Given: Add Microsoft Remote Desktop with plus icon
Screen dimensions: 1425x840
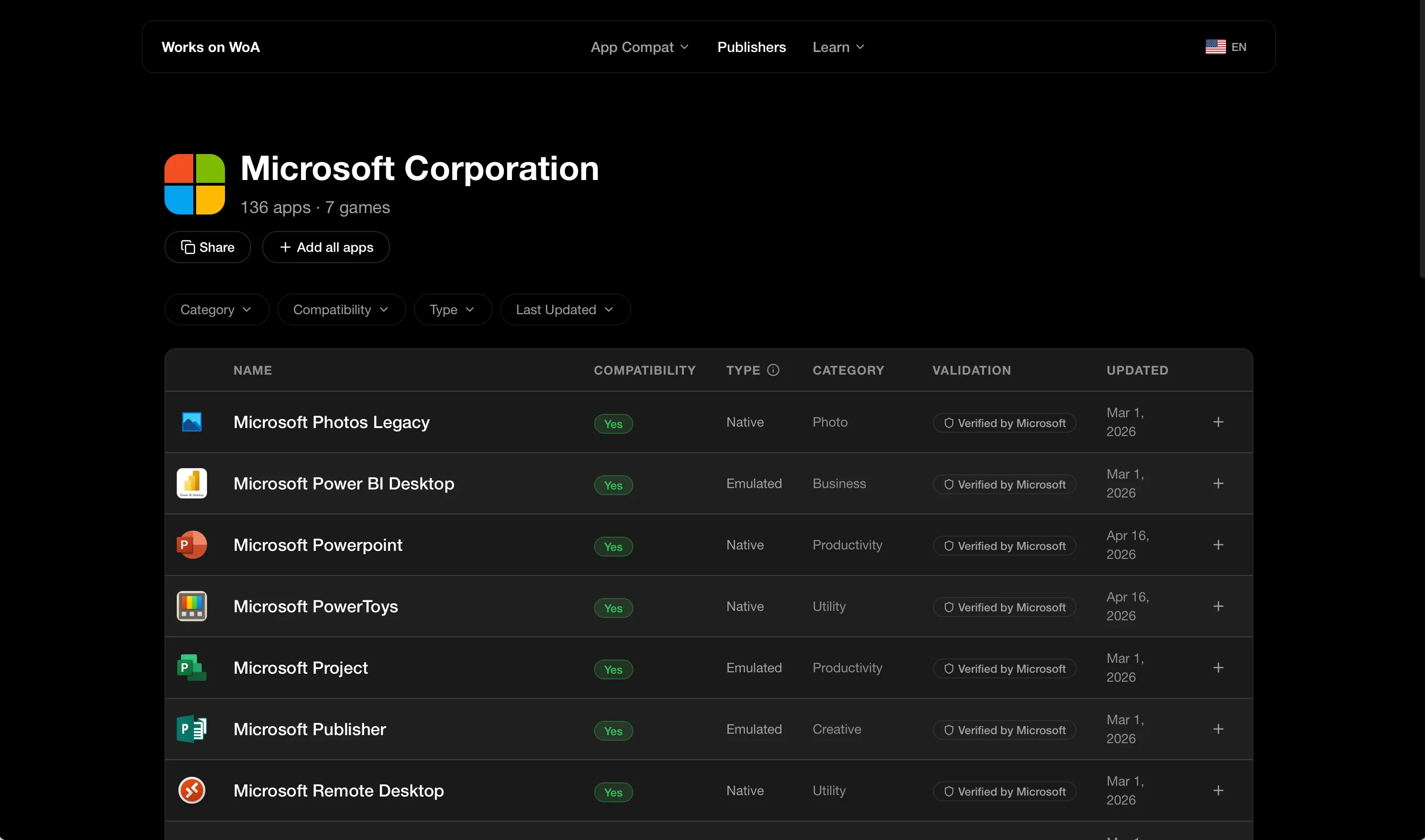Looking at the screenshot, I should 1218,791.
